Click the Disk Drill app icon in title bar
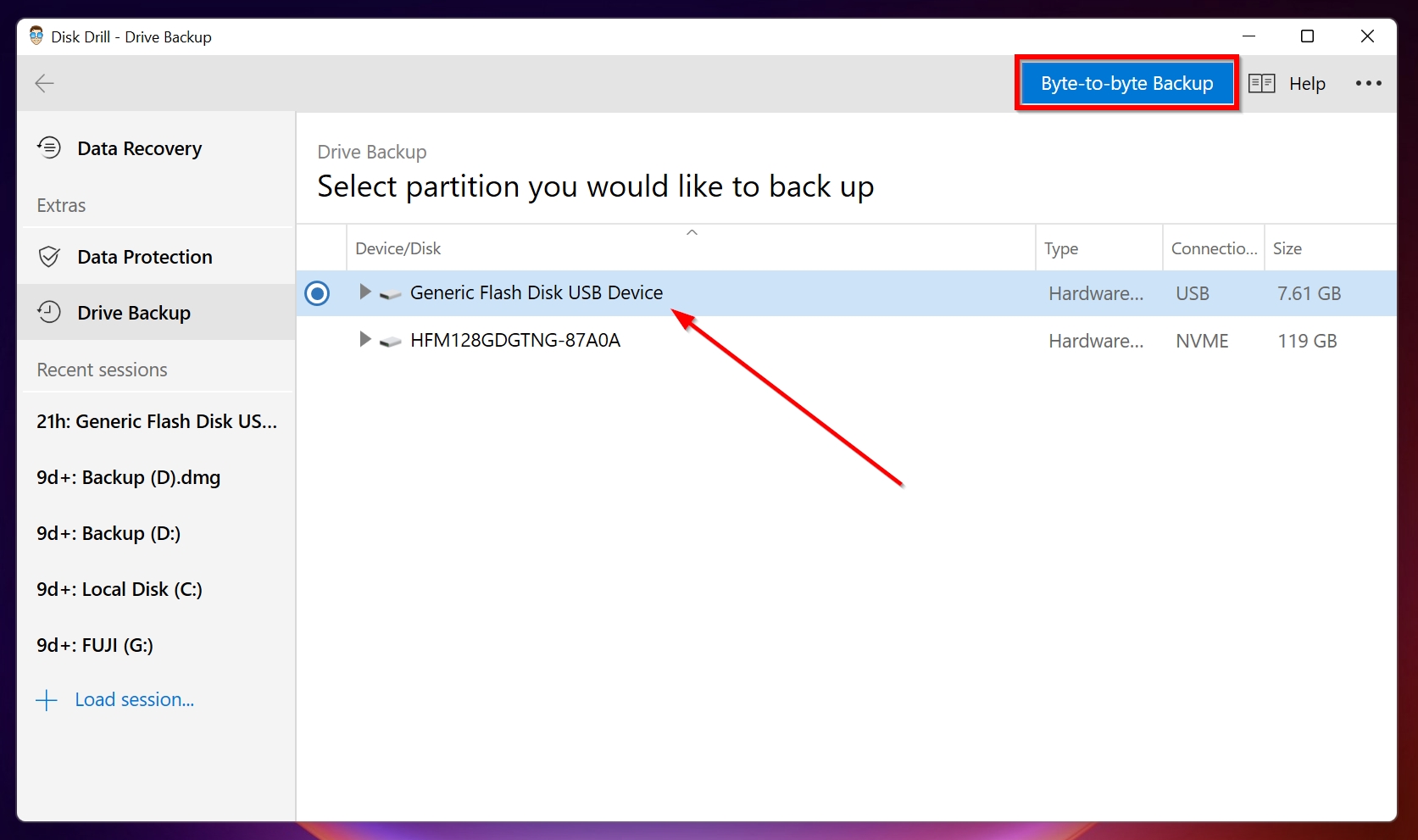This screenshot has height=840, width=1418. click(36, 36)
